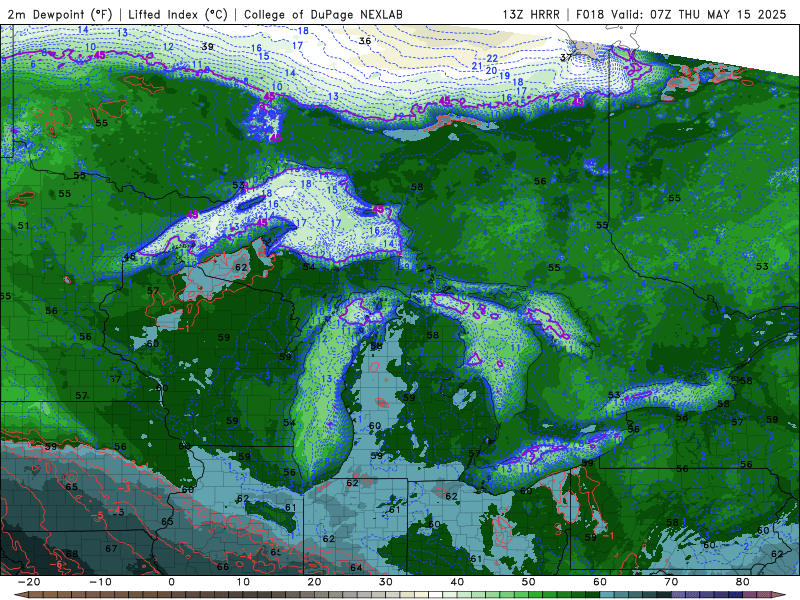Click the 40 label on the color scale

457,582
